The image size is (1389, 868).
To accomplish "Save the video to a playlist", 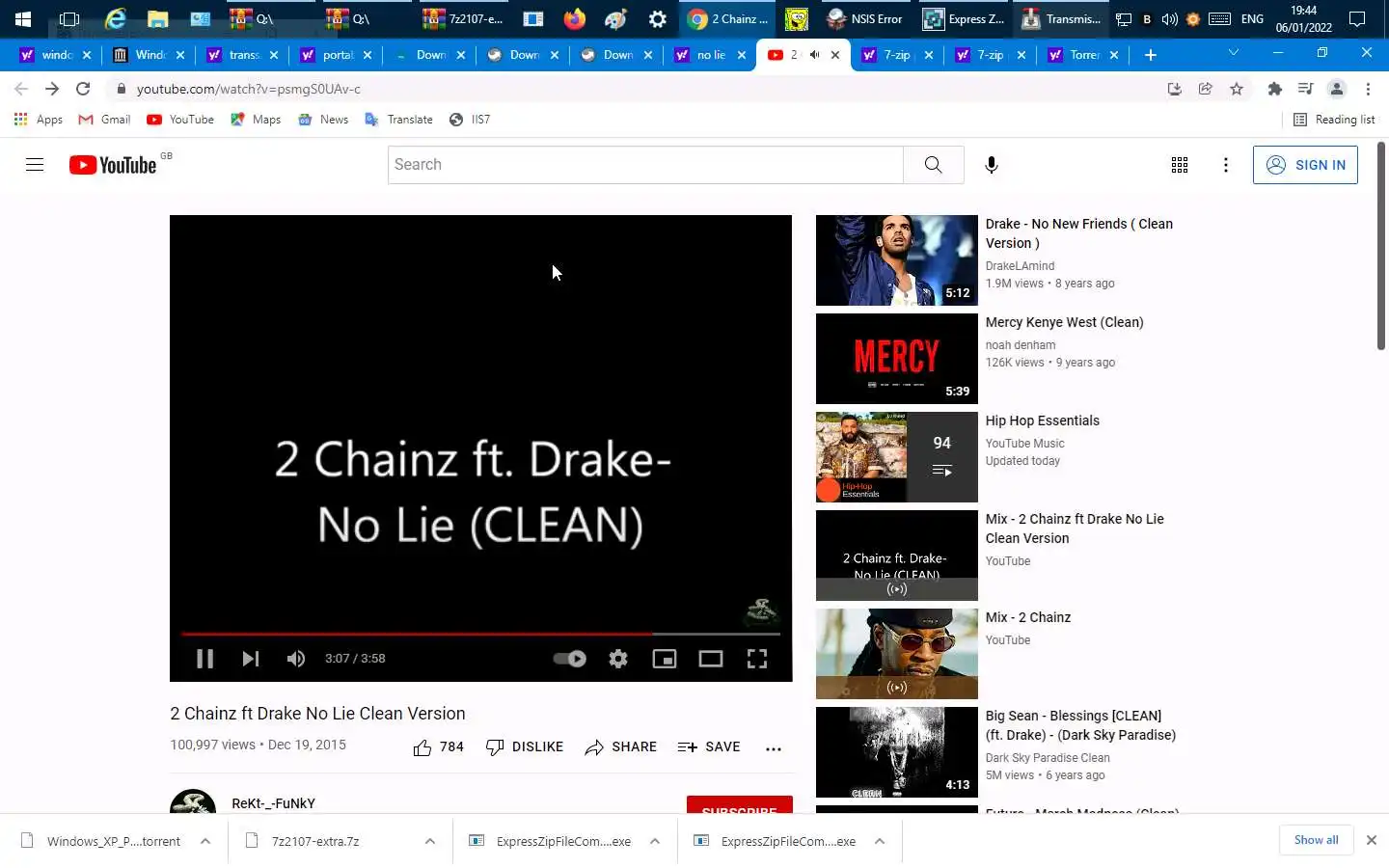I will pos(709,747).
